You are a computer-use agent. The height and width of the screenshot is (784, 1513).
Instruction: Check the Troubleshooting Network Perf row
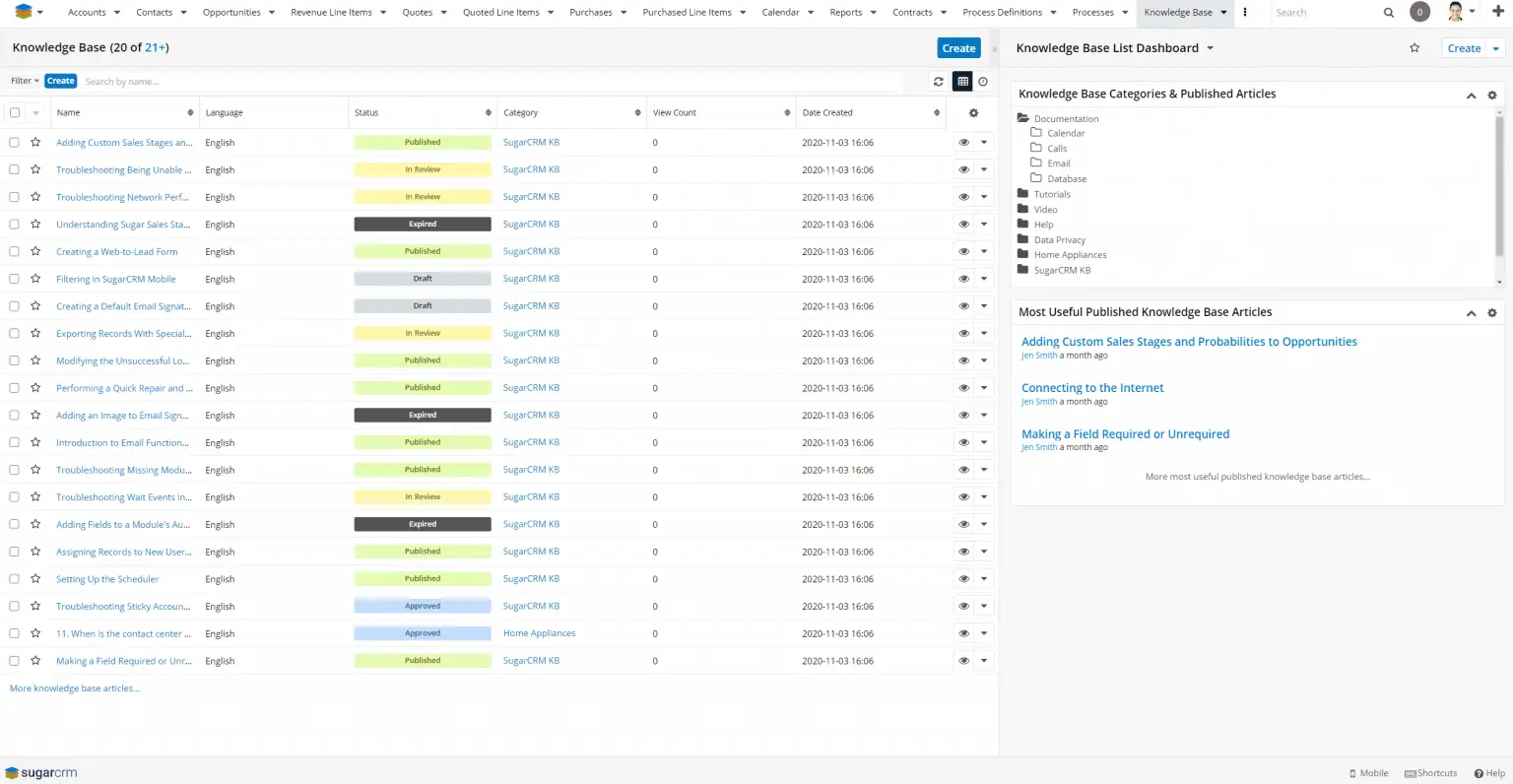coord(15,197)
